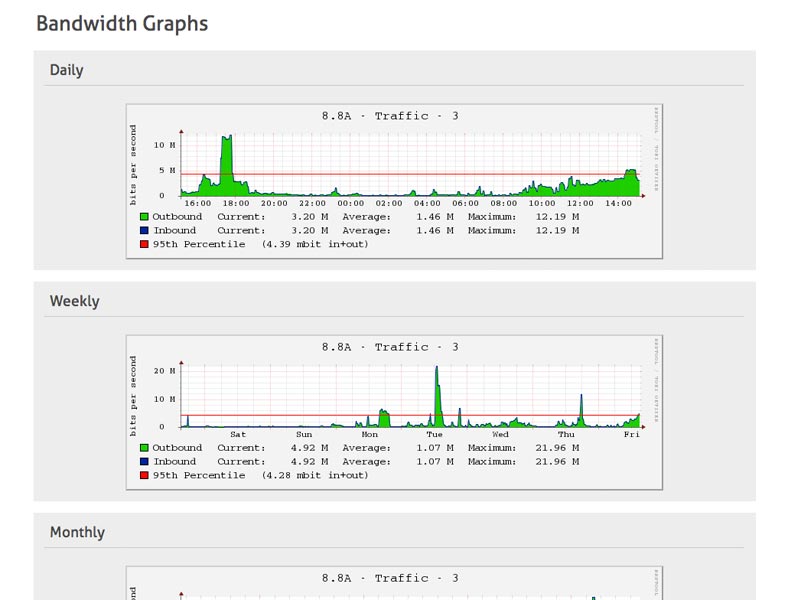Screen dimensions: 800x600
Task: Open the Daily traffic graph image
Action: click(394, 181)
